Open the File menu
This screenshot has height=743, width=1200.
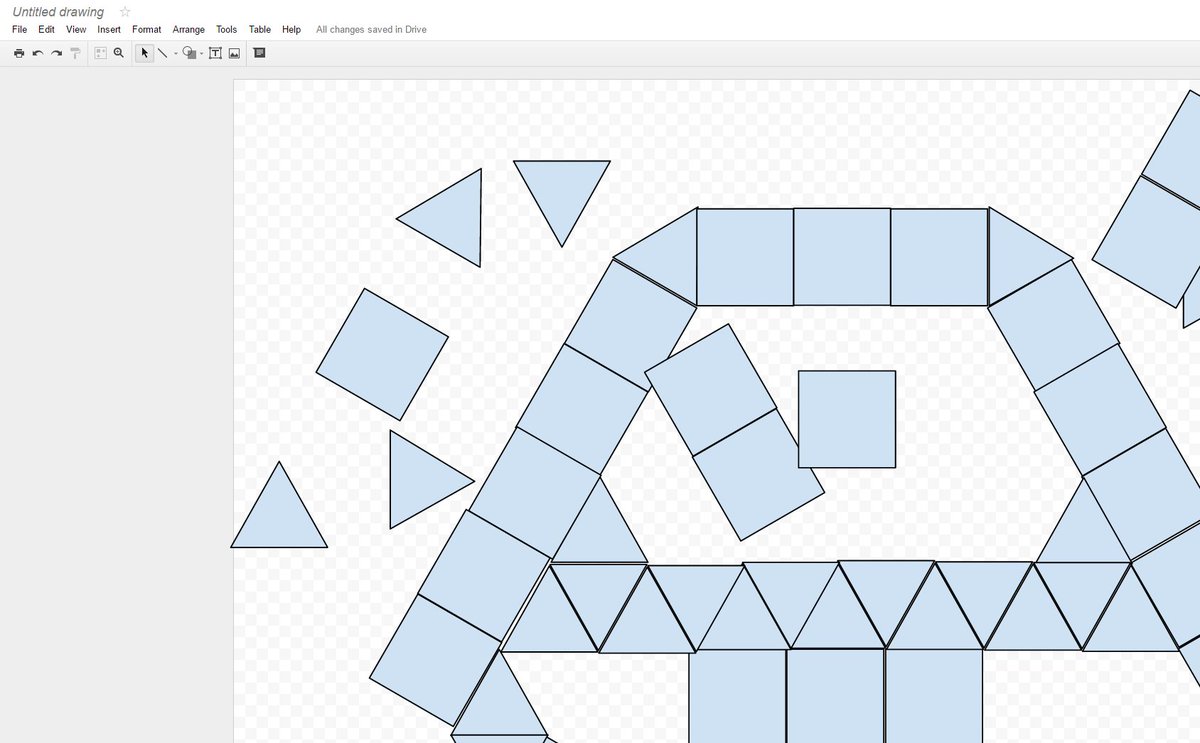click(x=19, y=29)
